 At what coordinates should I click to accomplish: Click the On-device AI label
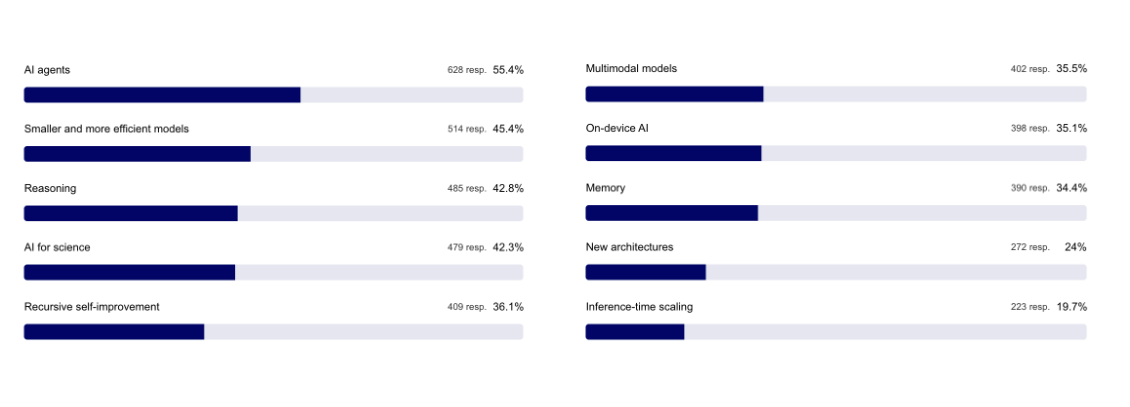(617, 128)
